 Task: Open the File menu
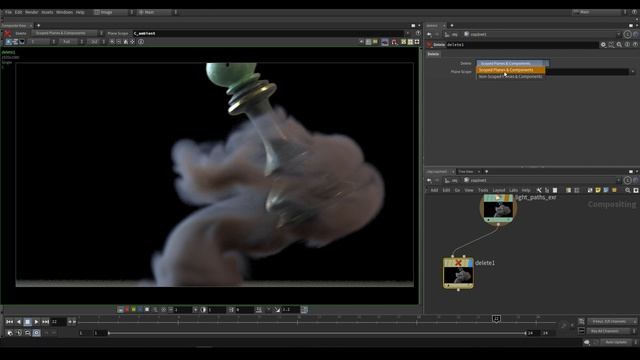pyautogui.click(x=8, y=12)
